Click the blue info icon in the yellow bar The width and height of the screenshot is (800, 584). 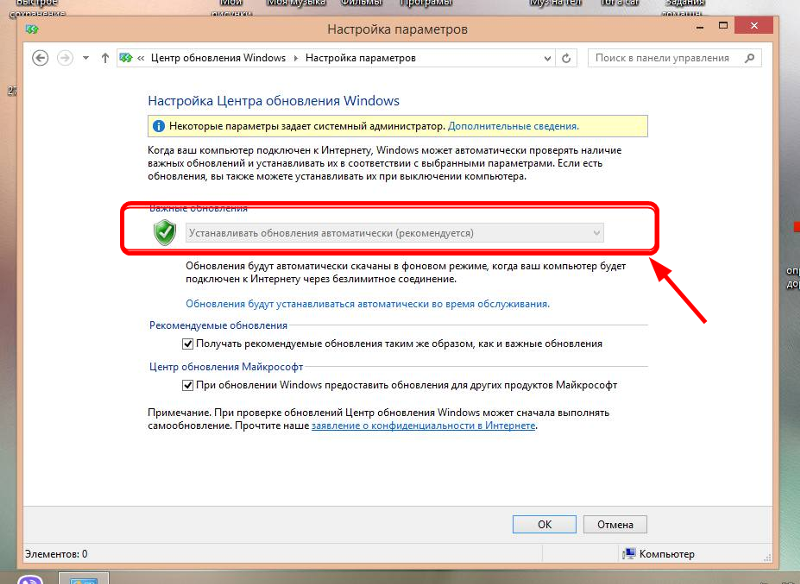(x=159, y=126)
